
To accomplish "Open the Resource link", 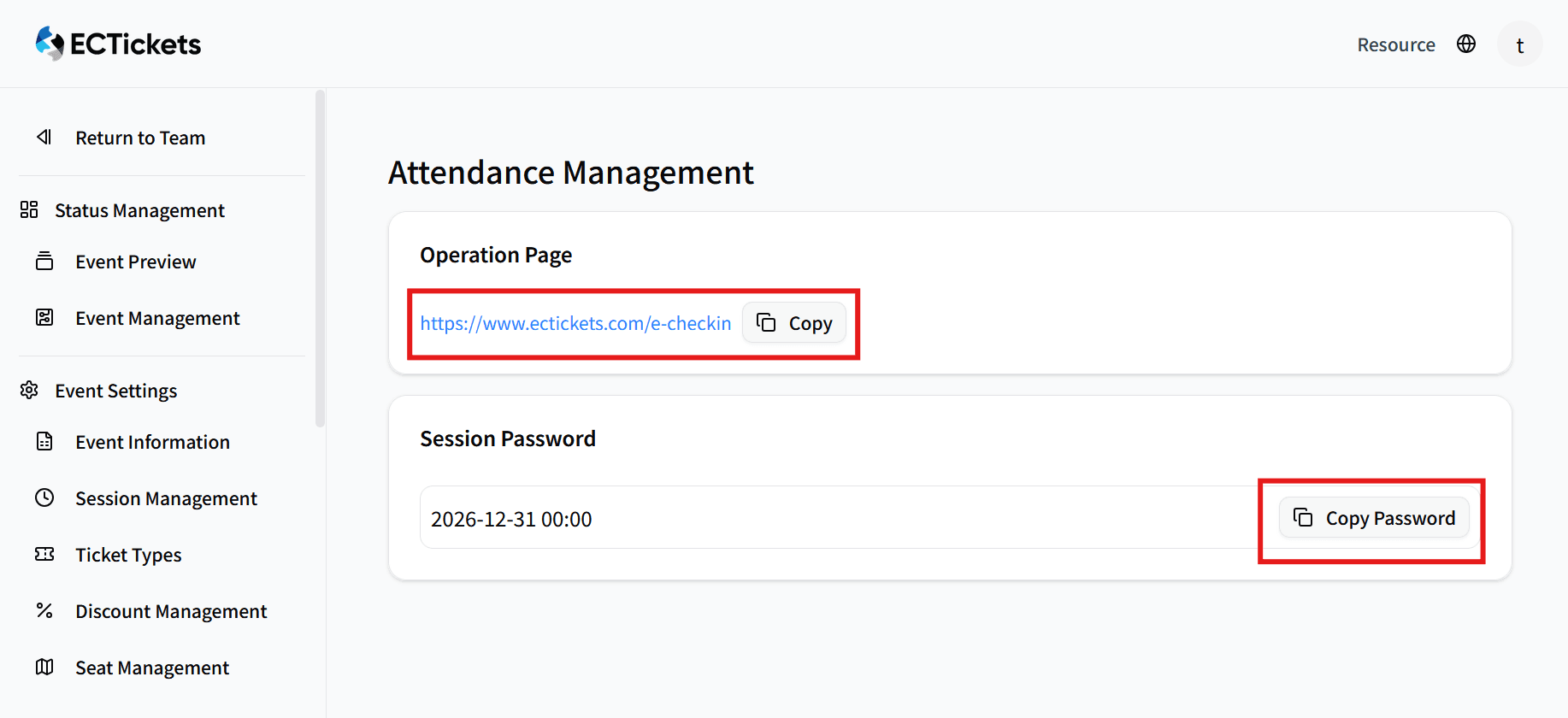I will pyautogui.click(x=1396, y=44).
